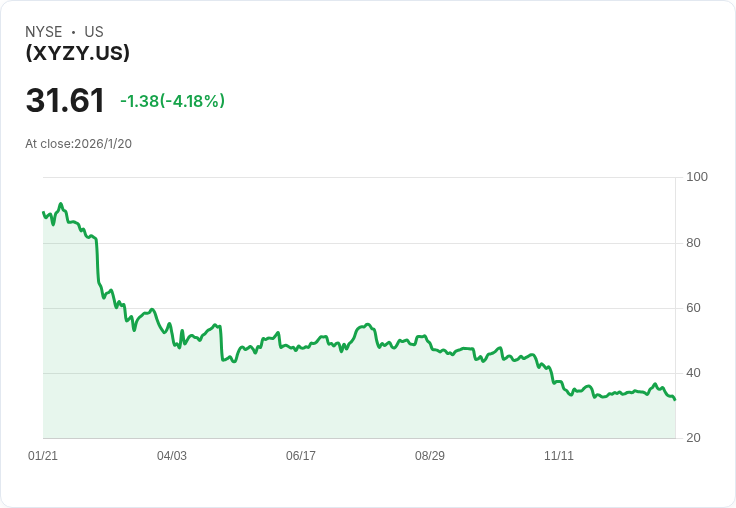This screenshot has width=736, height=508.
Task: Select the 04/03 x-axis date
Action: [x=172, y=455]
